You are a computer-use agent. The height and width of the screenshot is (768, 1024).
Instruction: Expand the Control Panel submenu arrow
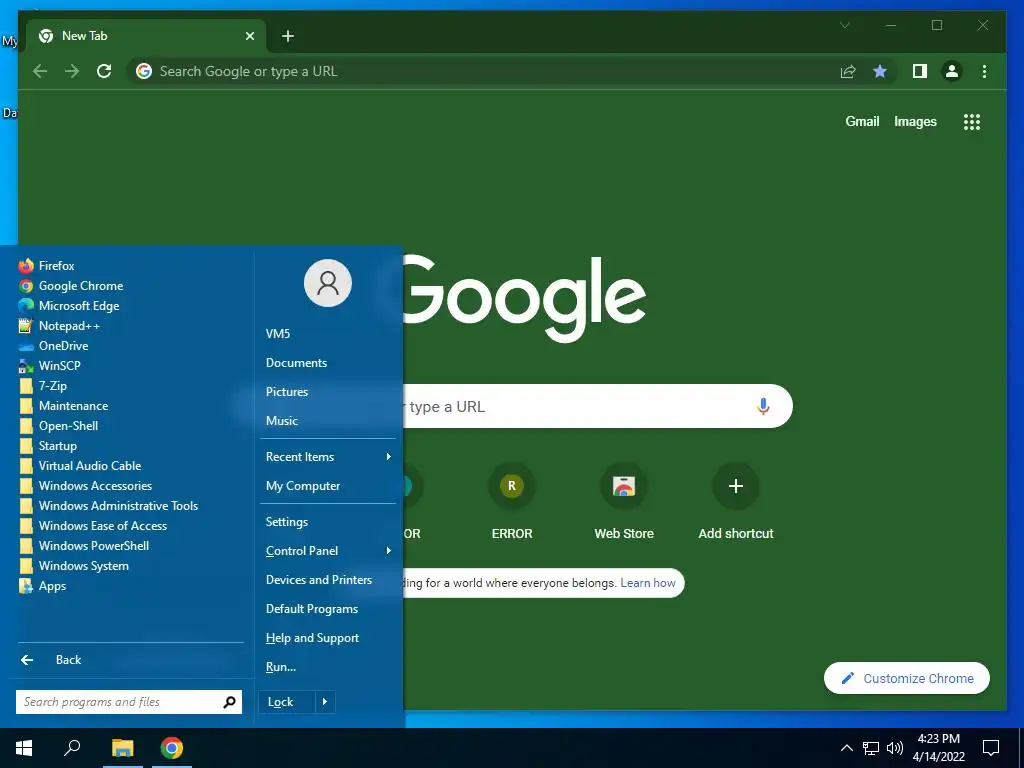coord(389,551)
